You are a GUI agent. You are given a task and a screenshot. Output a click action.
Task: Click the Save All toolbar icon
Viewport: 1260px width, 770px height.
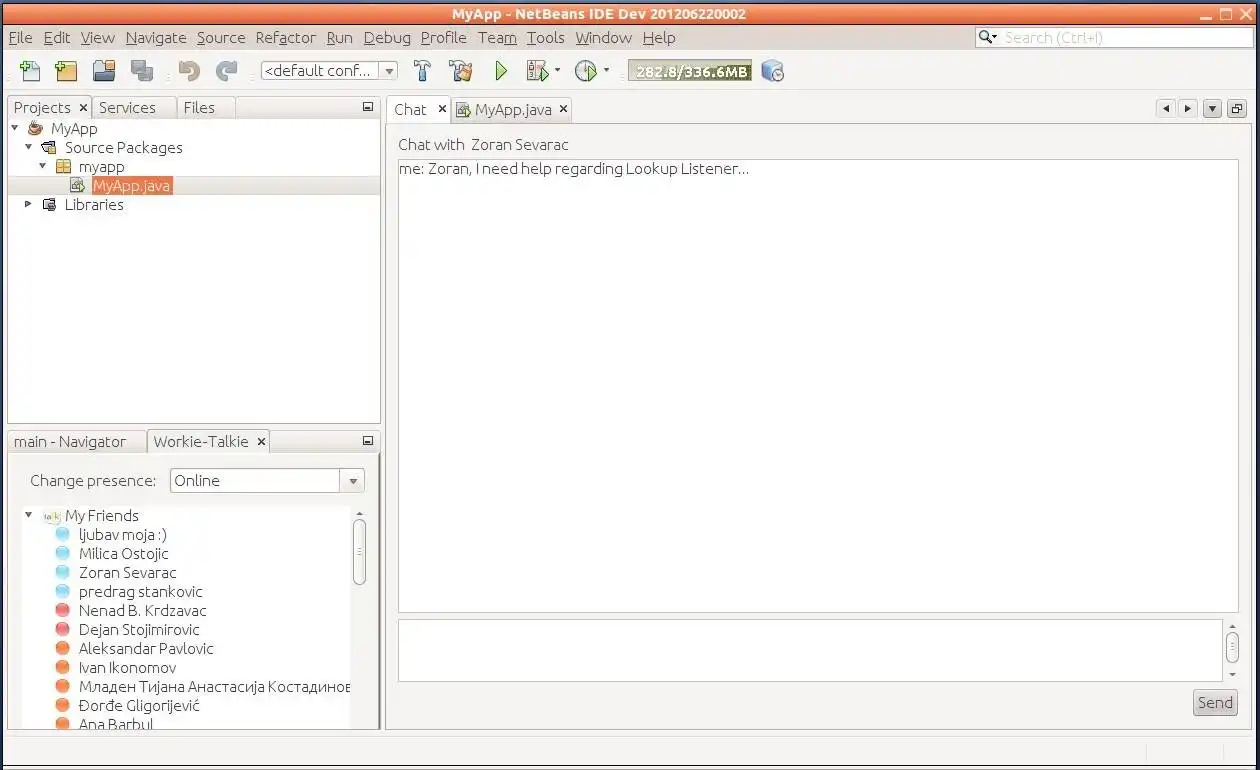tap(142, 71)
